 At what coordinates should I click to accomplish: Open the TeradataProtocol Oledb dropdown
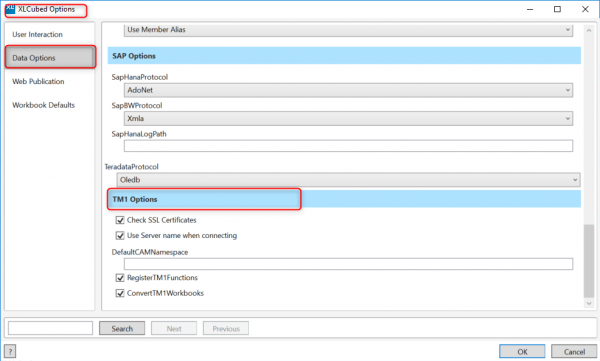348,180
